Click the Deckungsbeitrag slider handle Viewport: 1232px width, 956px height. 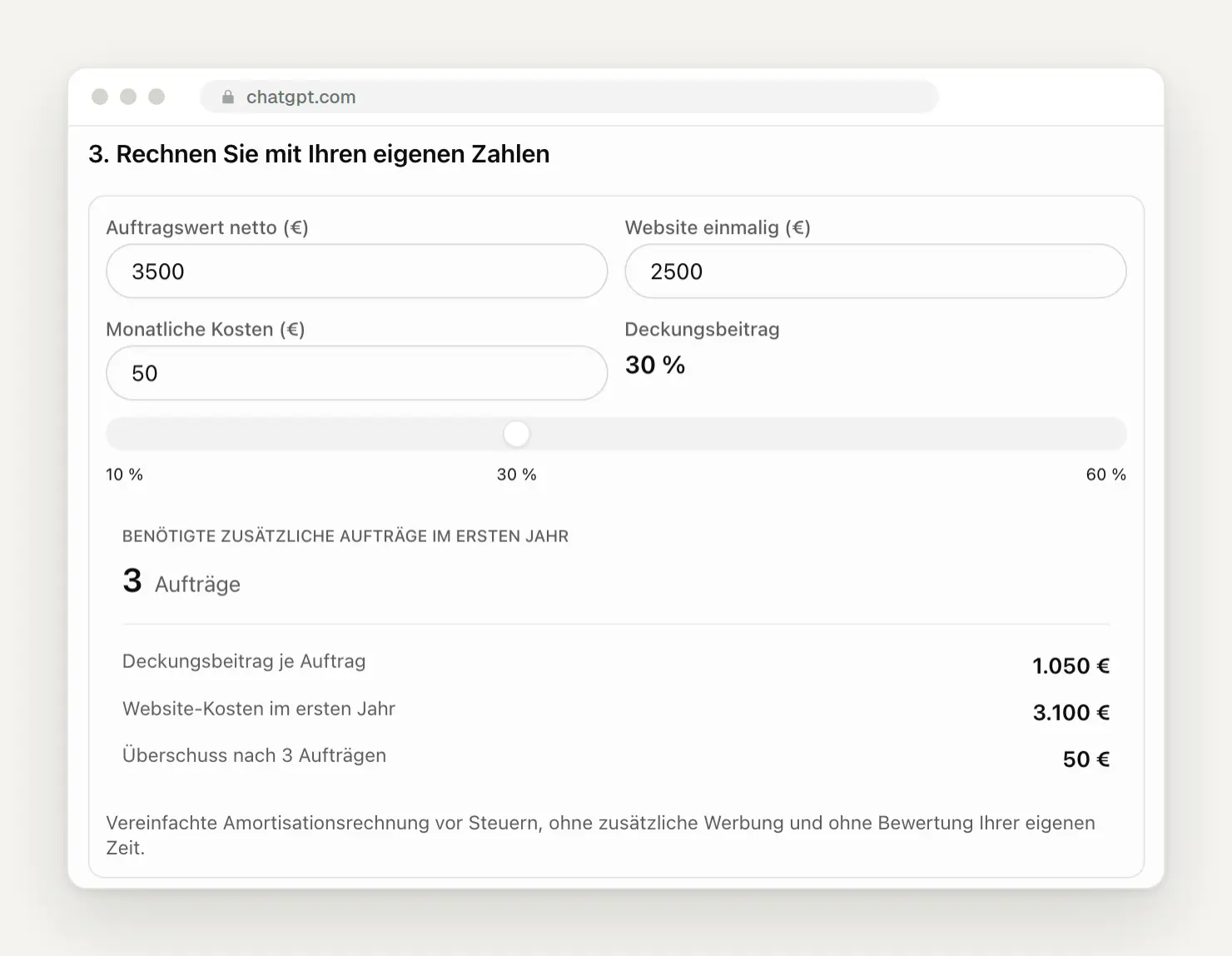(x=517, y=434)
